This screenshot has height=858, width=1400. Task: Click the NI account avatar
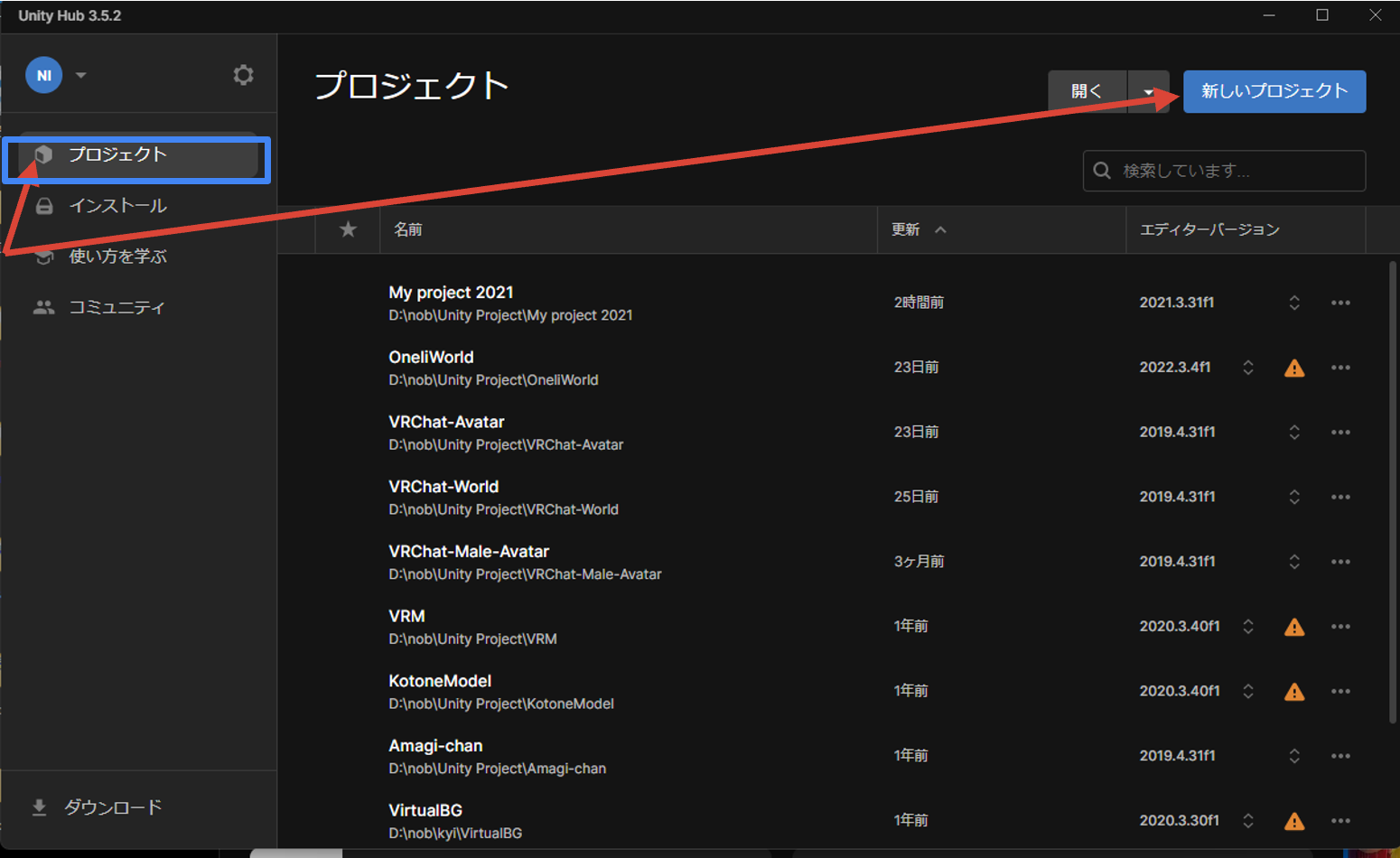[43, 76]
